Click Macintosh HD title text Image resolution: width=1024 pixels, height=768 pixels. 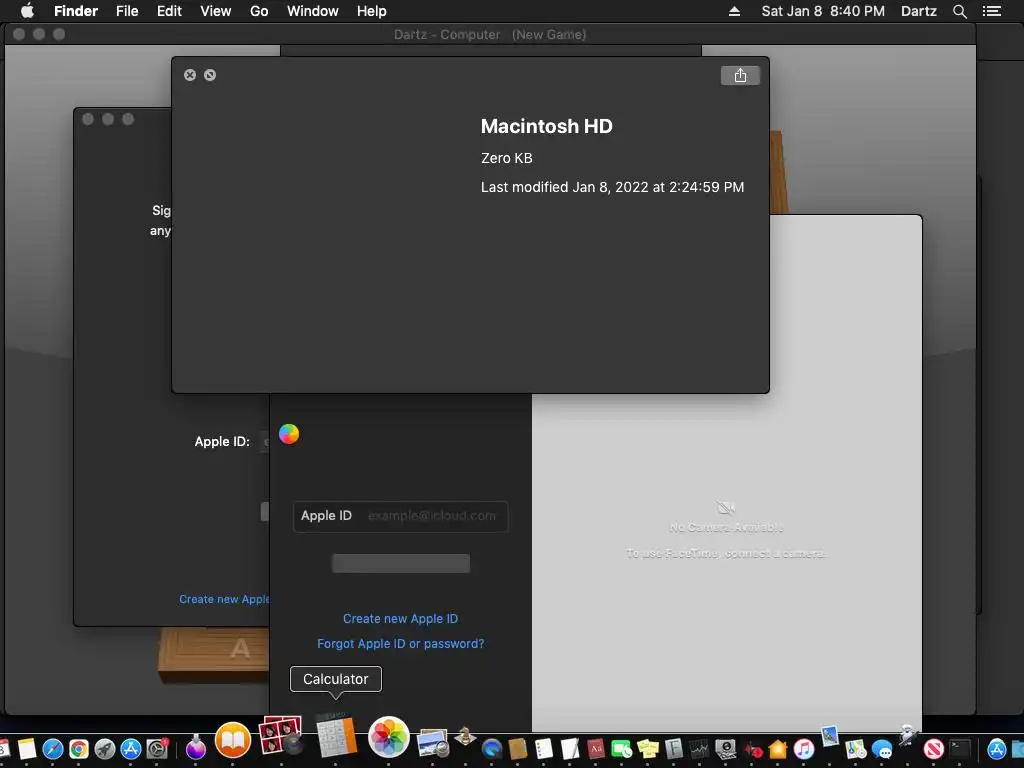[547, 126]
